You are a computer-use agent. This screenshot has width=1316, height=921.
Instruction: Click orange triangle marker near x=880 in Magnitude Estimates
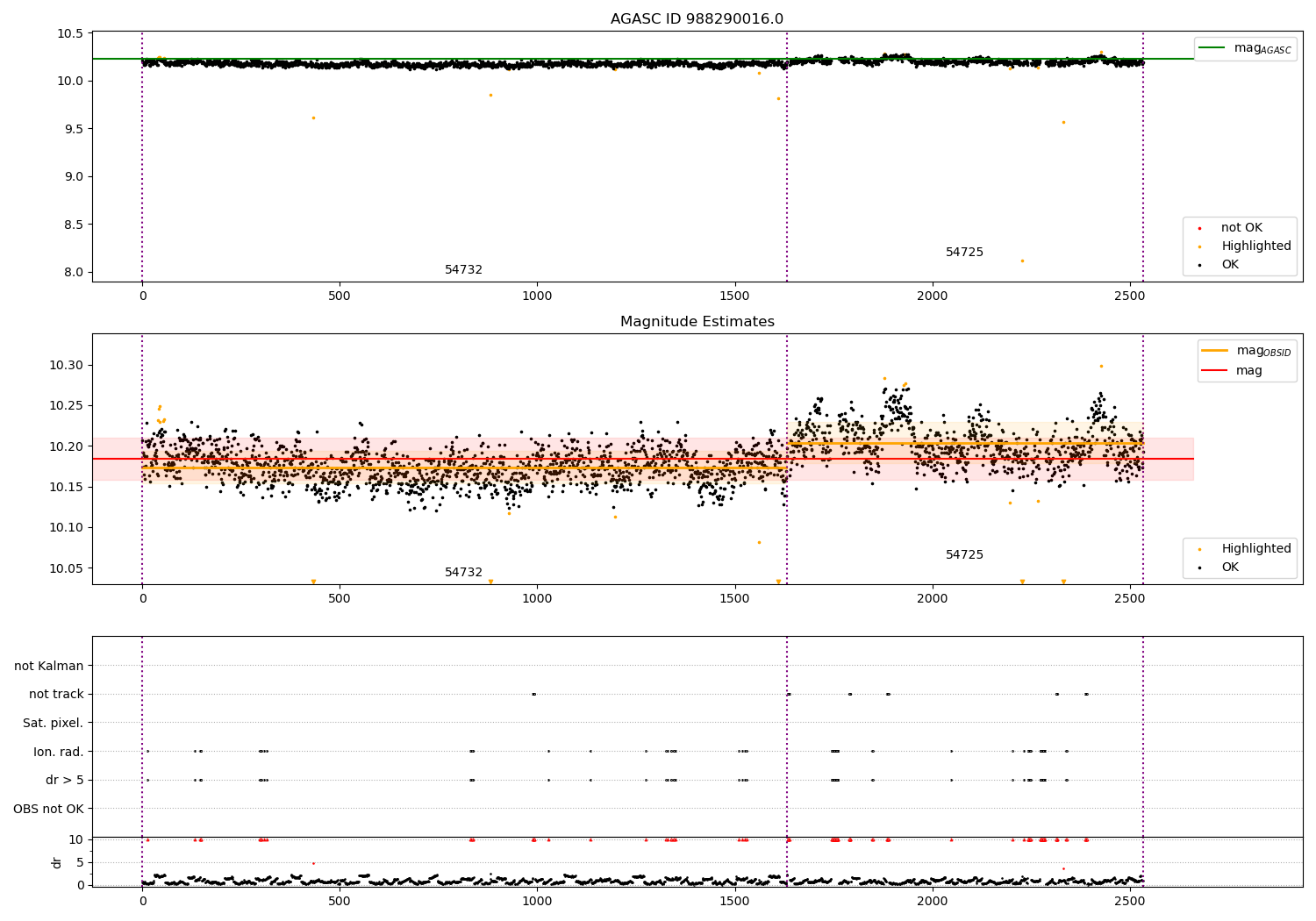(490, 582)
